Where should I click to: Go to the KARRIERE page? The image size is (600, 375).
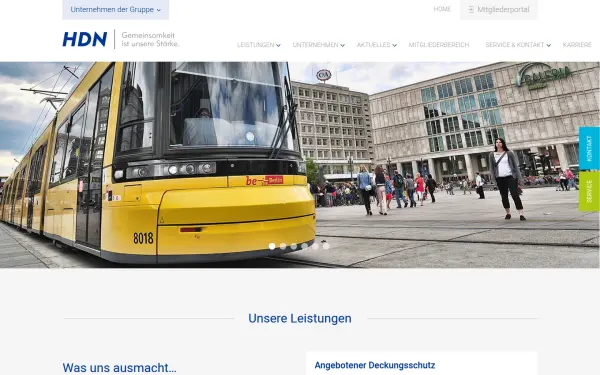tap(577, 45)
